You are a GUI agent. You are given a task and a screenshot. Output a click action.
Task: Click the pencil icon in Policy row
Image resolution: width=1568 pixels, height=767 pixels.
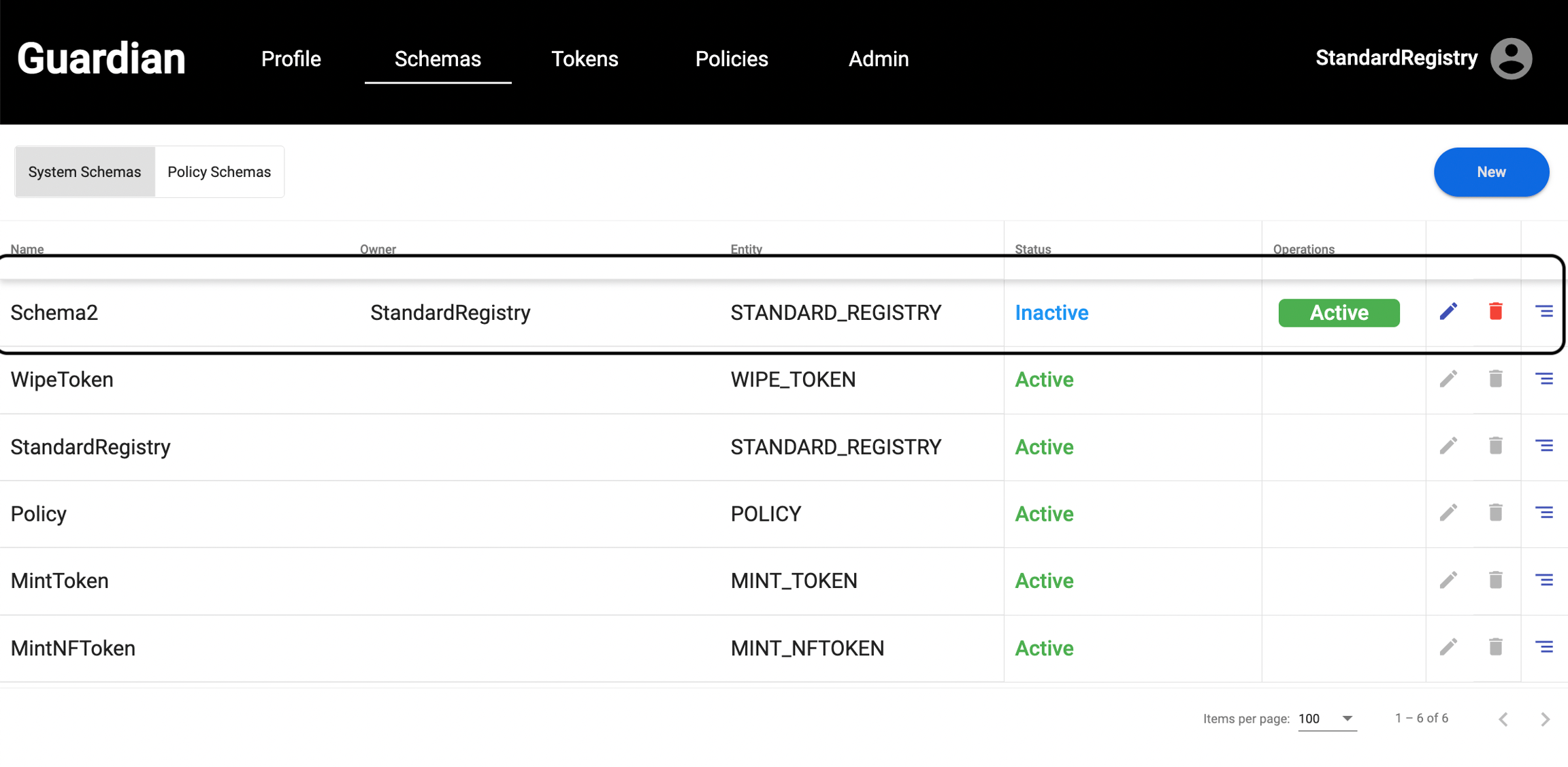[1448, 512]
